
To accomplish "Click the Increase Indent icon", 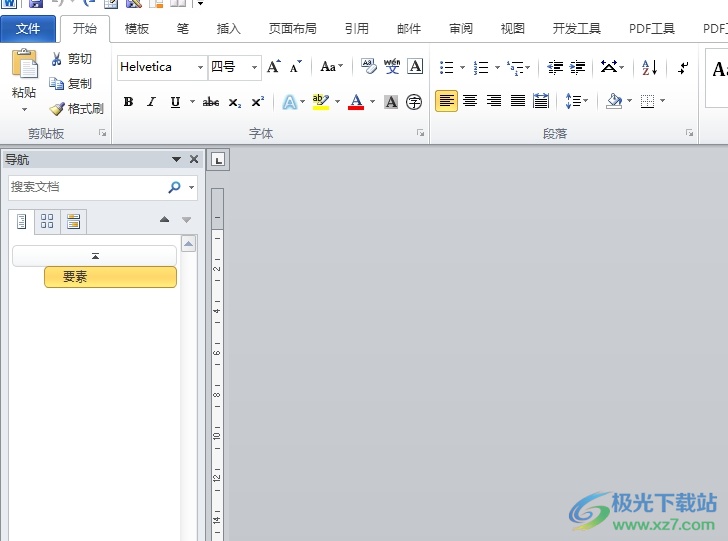I will [577, 67].
